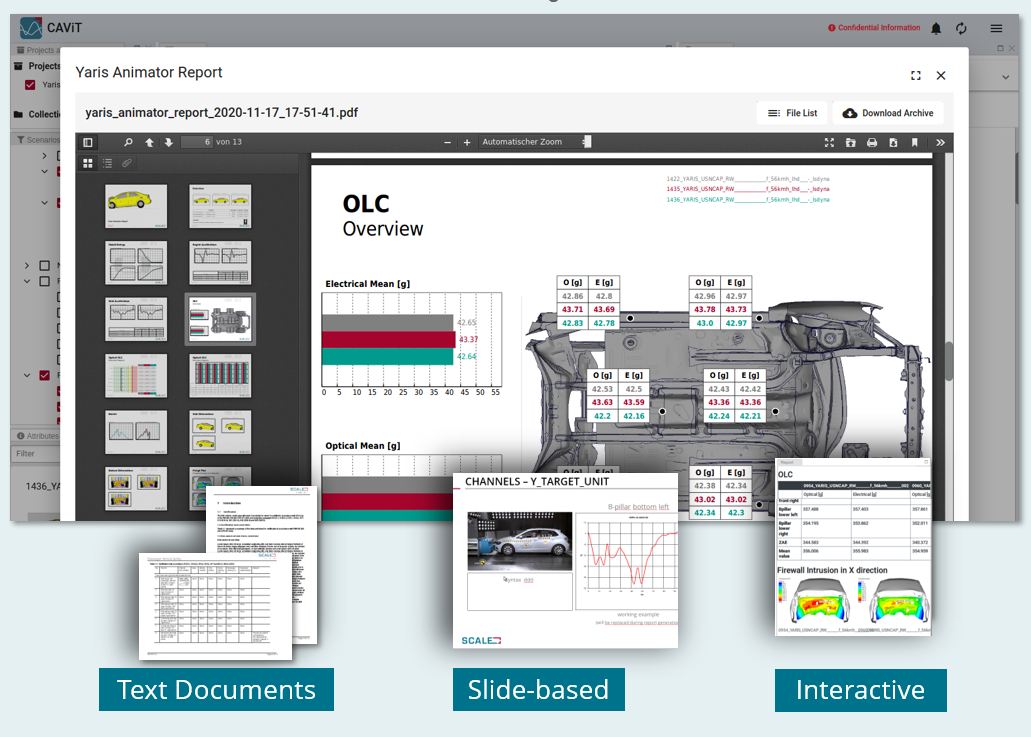1031x737 pixels.
Task: Zoom in with the plus icon
Action: pos(467,142)
